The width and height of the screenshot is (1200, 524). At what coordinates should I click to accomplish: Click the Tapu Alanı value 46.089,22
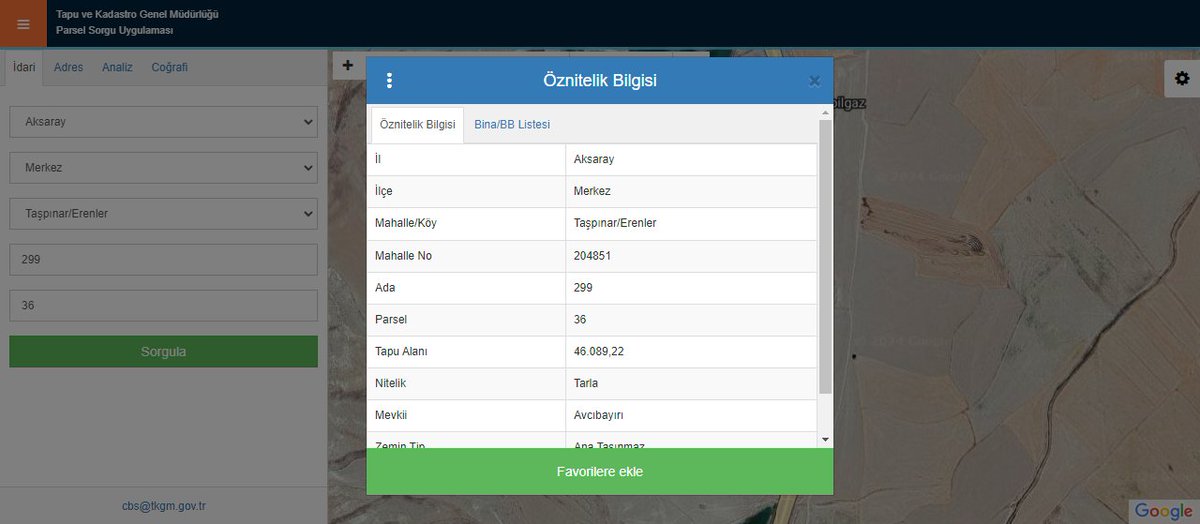tap(600, 352)
